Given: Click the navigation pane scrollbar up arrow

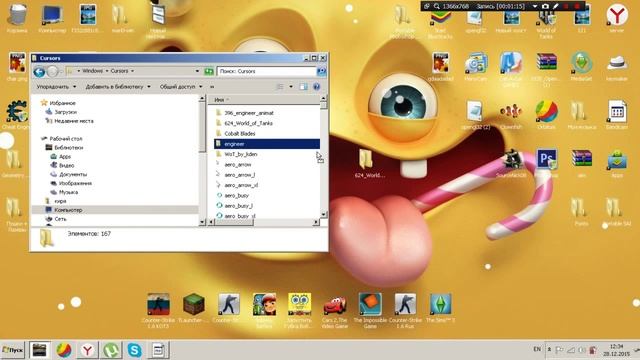Looking at the screenshot, I should [202, 99].
